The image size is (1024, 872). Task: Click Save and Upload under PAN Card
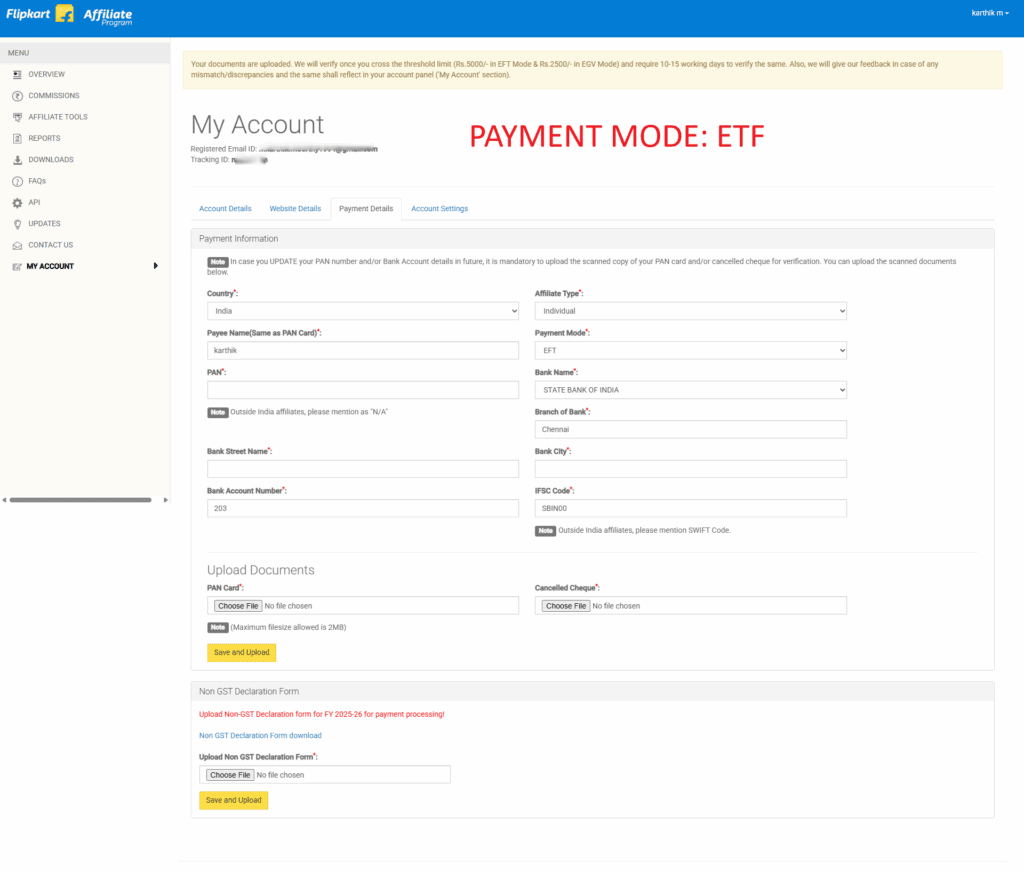242,653
